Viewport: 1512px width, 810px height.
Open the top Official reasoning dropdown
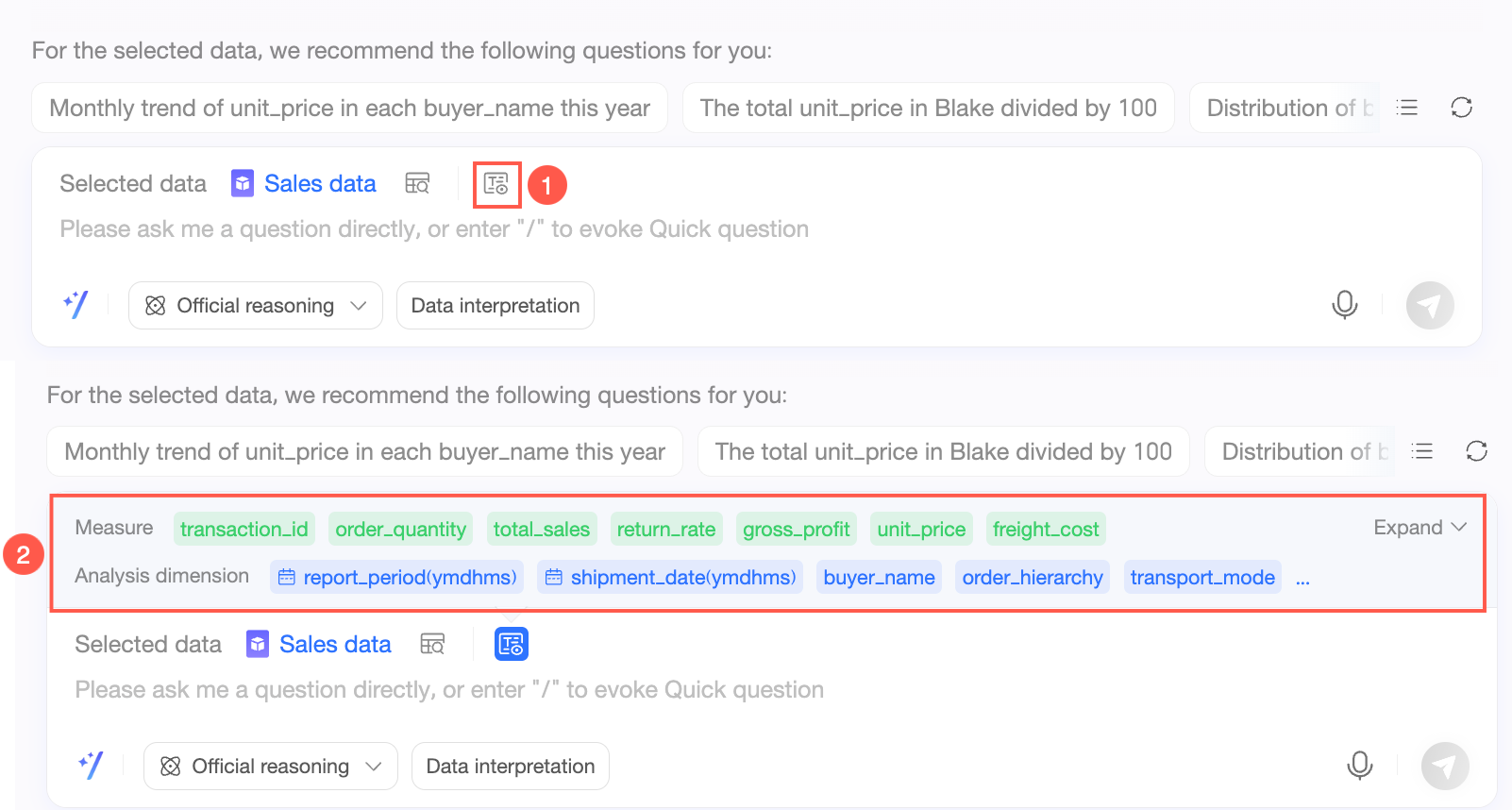(255, 305)
